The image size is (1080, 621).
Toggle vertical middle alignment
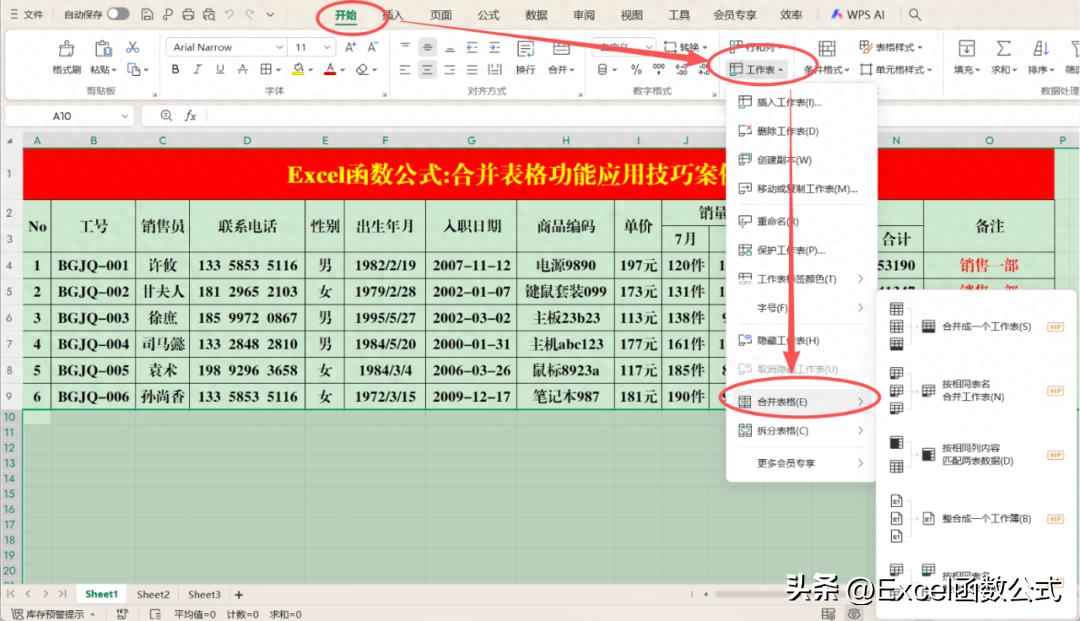pos(427,47)
